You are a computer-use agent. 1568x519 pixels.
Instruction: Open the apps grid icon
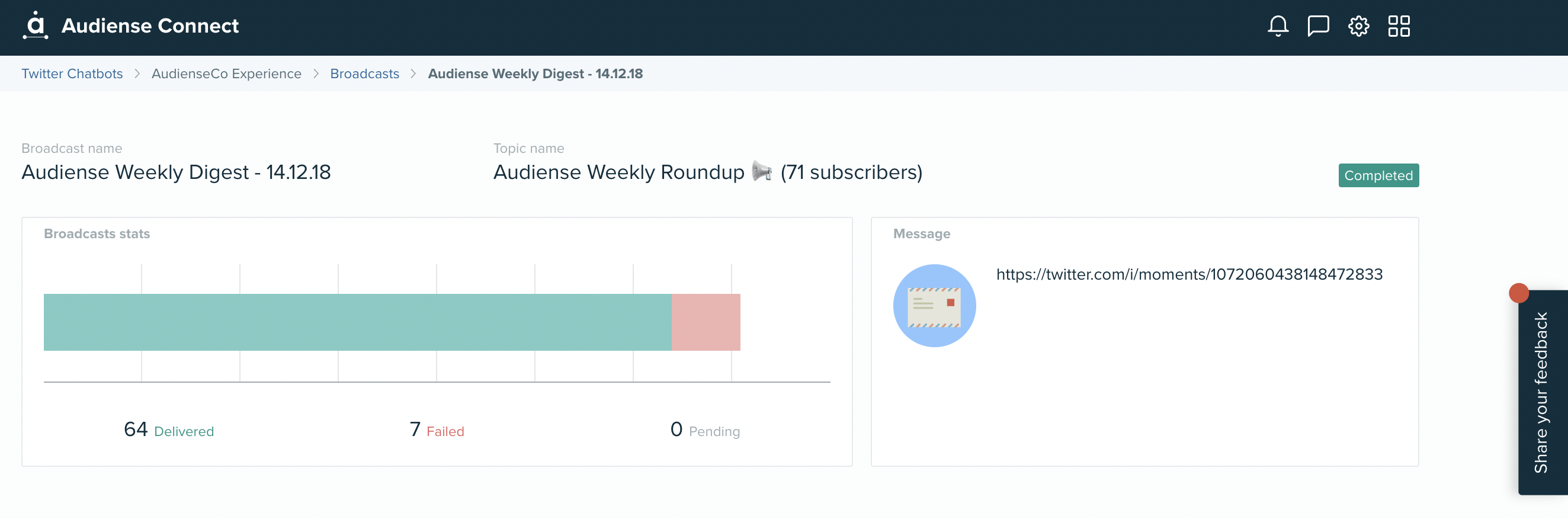pos(1399,26)
